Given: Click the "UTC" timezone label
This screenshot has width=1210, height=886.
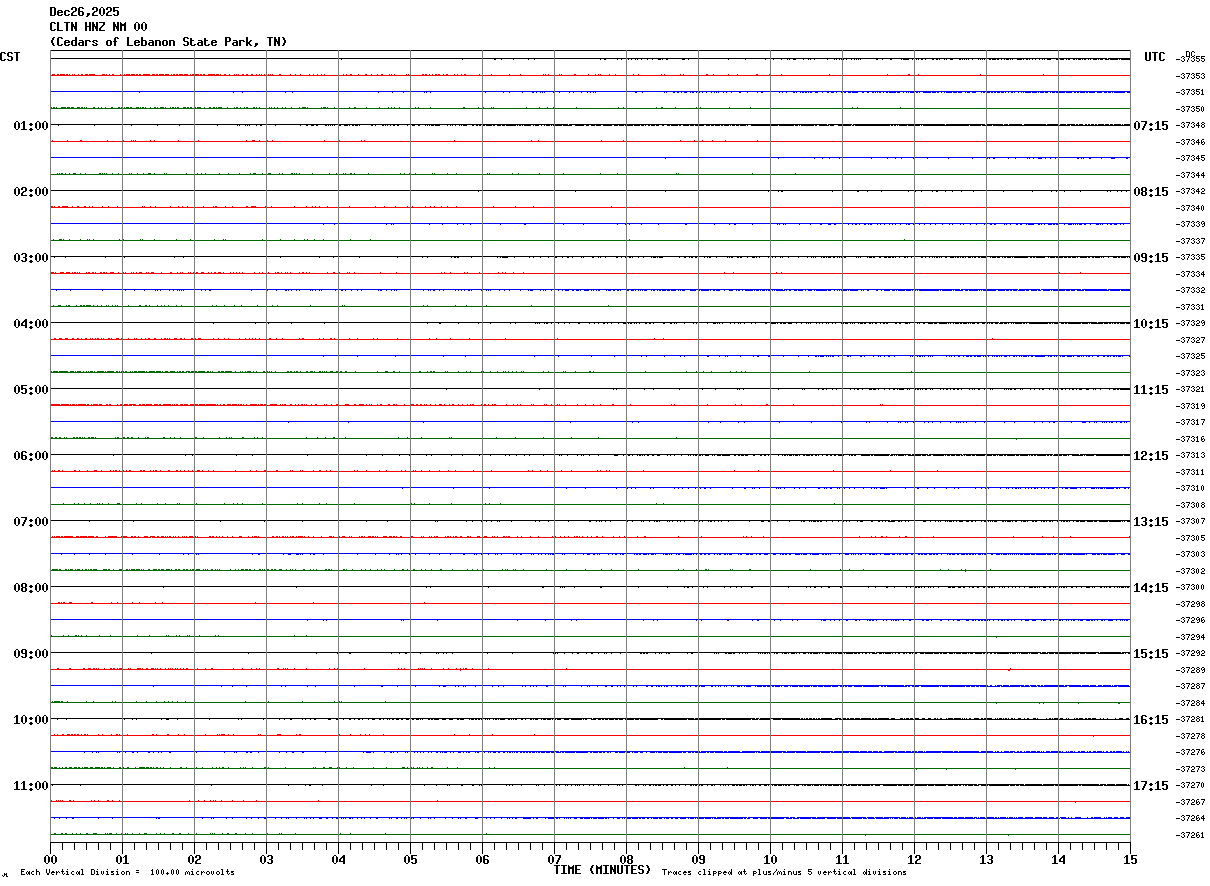Looking at the screenshot, I should coord(1155,57).
